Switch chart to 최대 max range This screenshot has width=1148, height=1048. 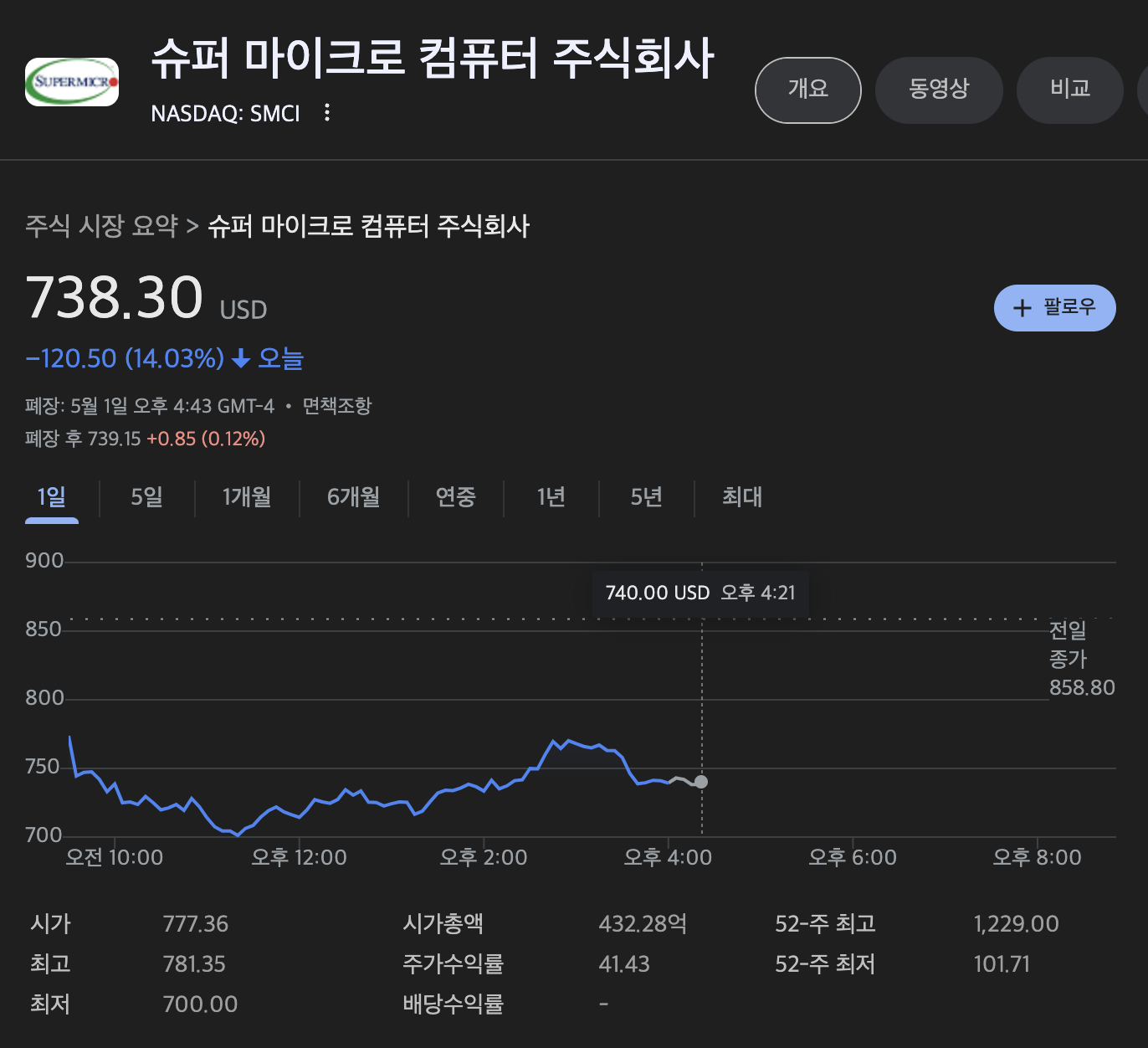pyautogui.click(x=742, y=498)
